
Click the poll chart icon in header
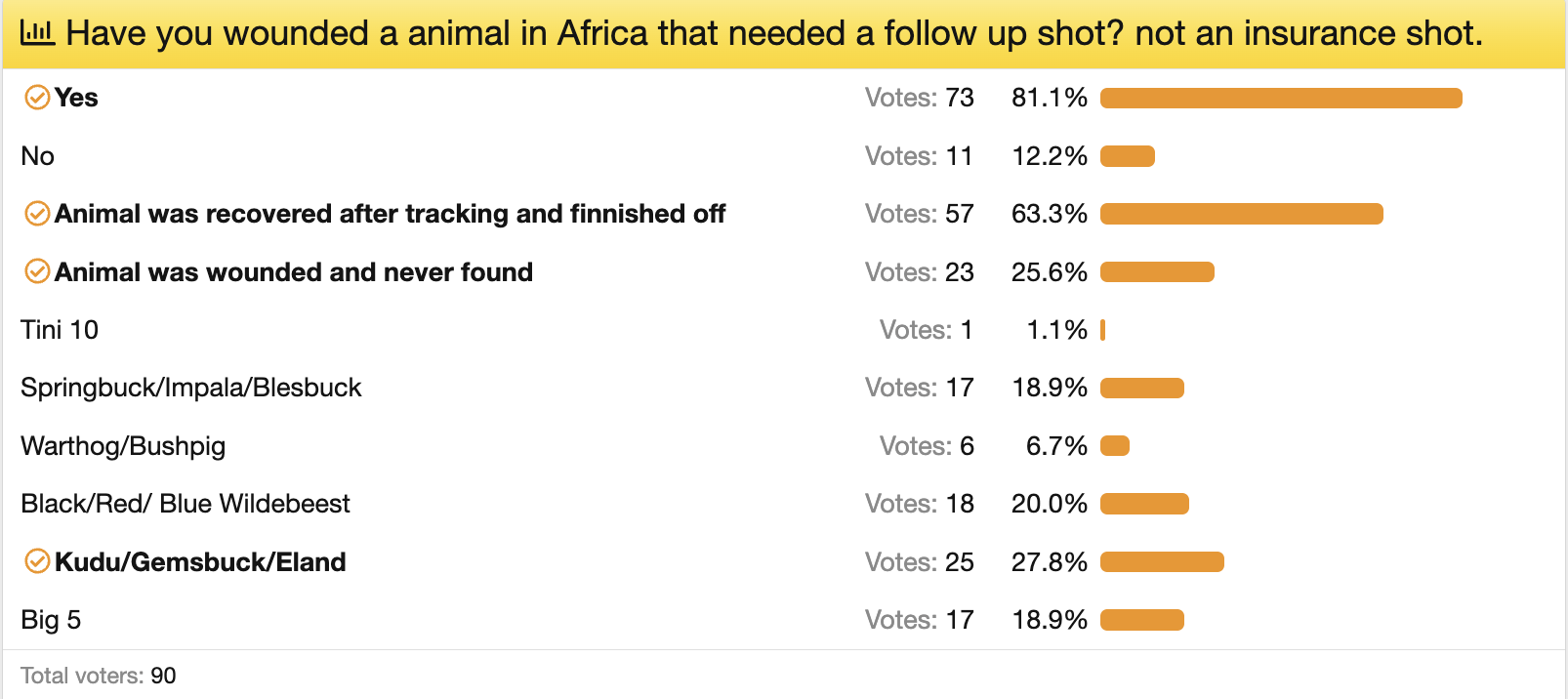pos(37,33)
